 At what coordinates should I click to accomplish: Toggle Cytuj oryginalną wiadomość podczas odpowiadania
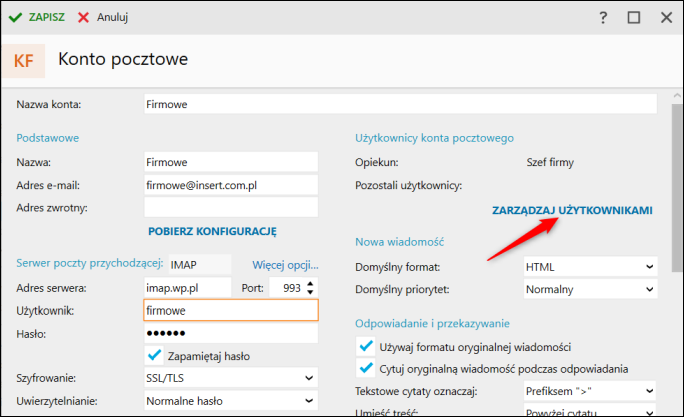pyautogui.click(x=365, y=368)
